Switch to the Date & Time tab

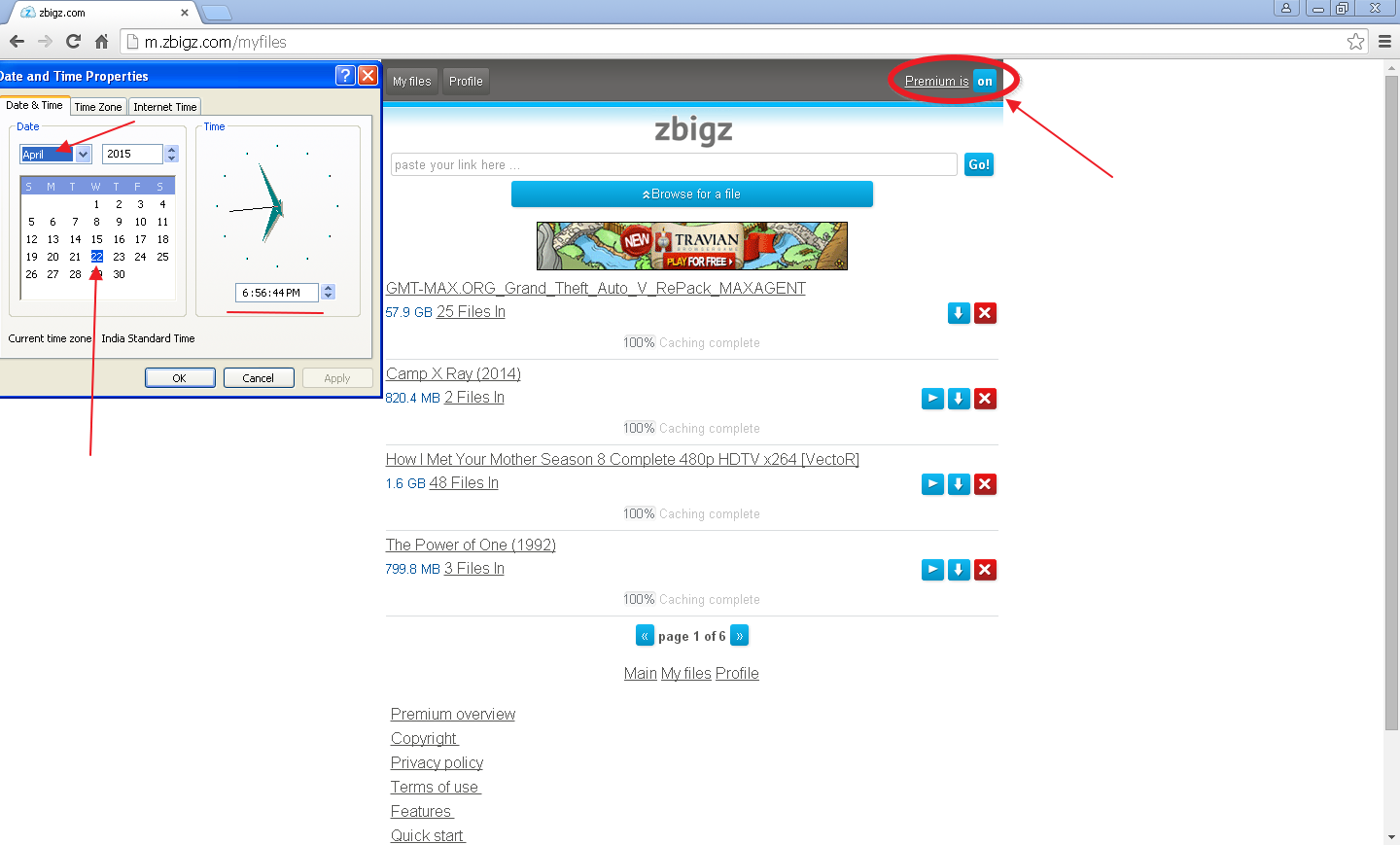34,105
